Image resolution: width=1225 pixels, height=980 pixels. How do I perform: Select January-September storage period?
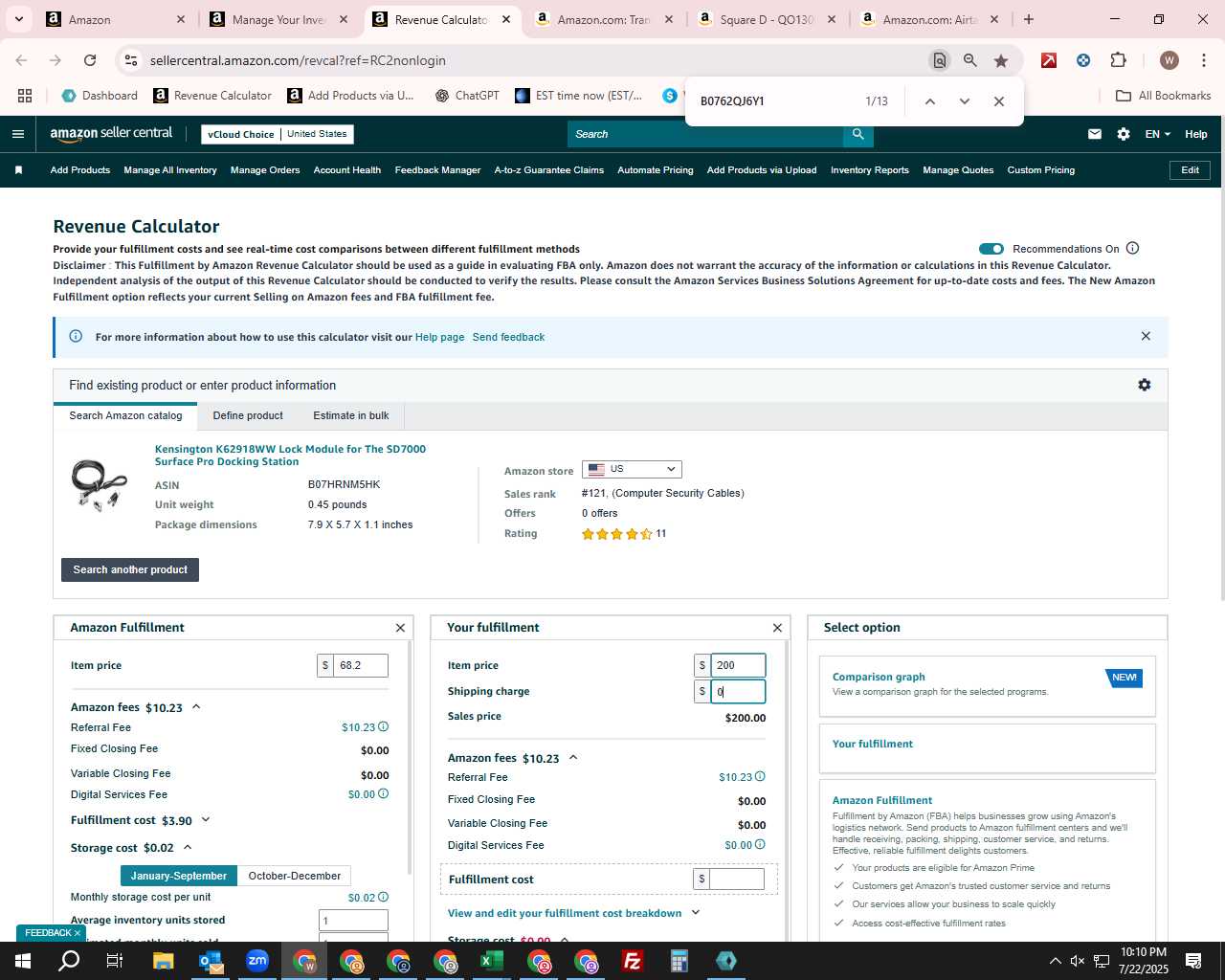tap(179, 876)
